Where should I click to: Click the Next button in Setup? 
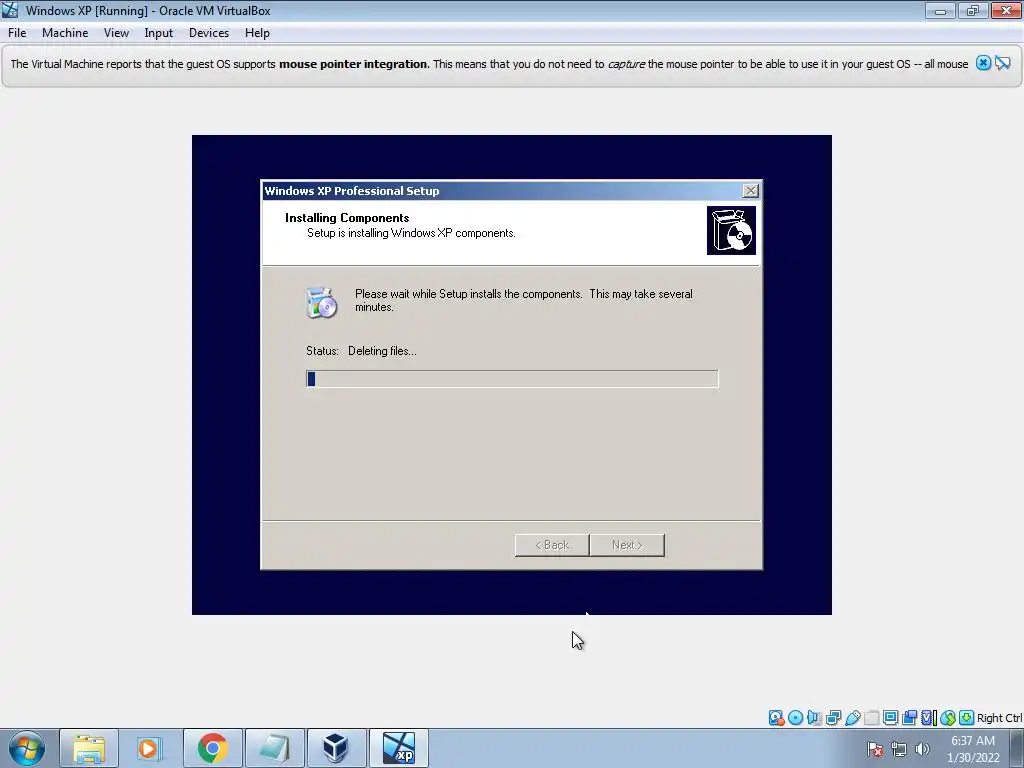(x=627, y=545)
